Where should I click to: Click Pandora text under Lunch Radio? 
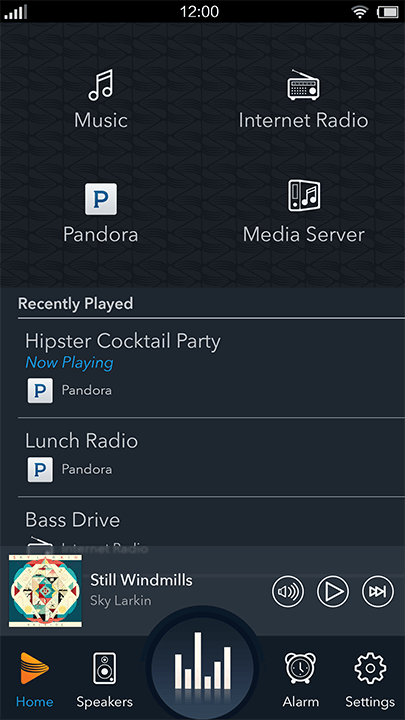(87, 469)
